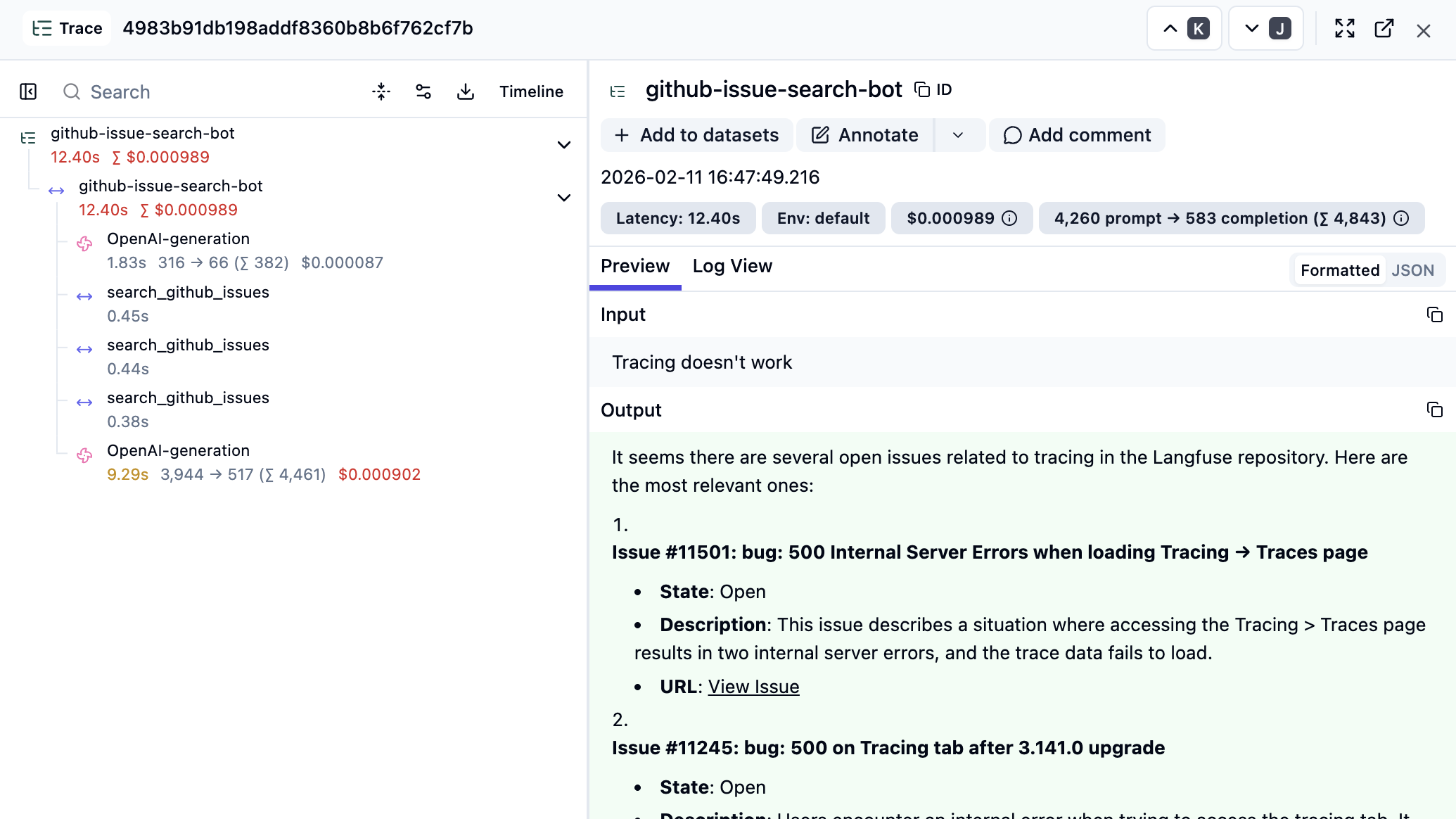Image resolution: width=1456 pixels, height=819 pixels.
Task: Keep Formatted view selected
Action: click(x=1339, y=269)
